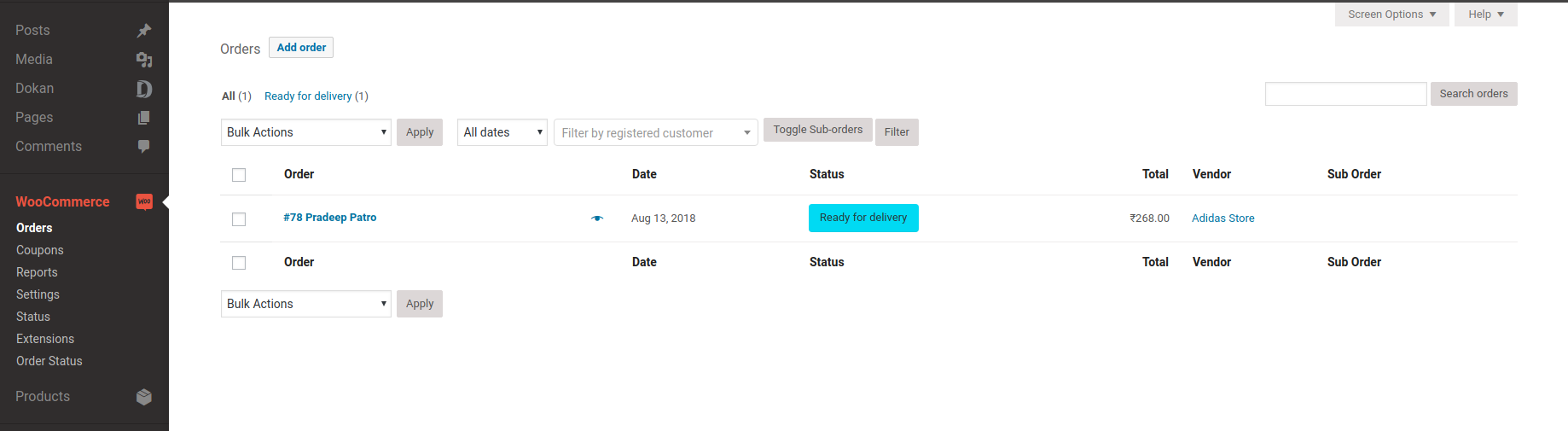
Task: Click the Comments bubble icon
Action: [144, 147]
